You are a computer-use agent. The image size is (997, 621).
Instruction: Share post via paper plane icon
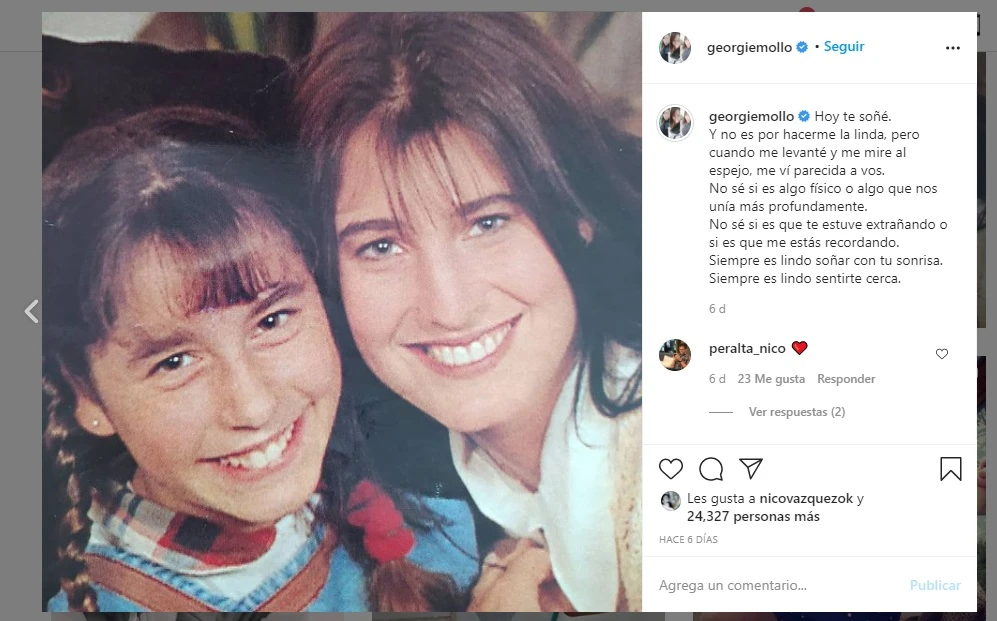click(x=751, y=469)
